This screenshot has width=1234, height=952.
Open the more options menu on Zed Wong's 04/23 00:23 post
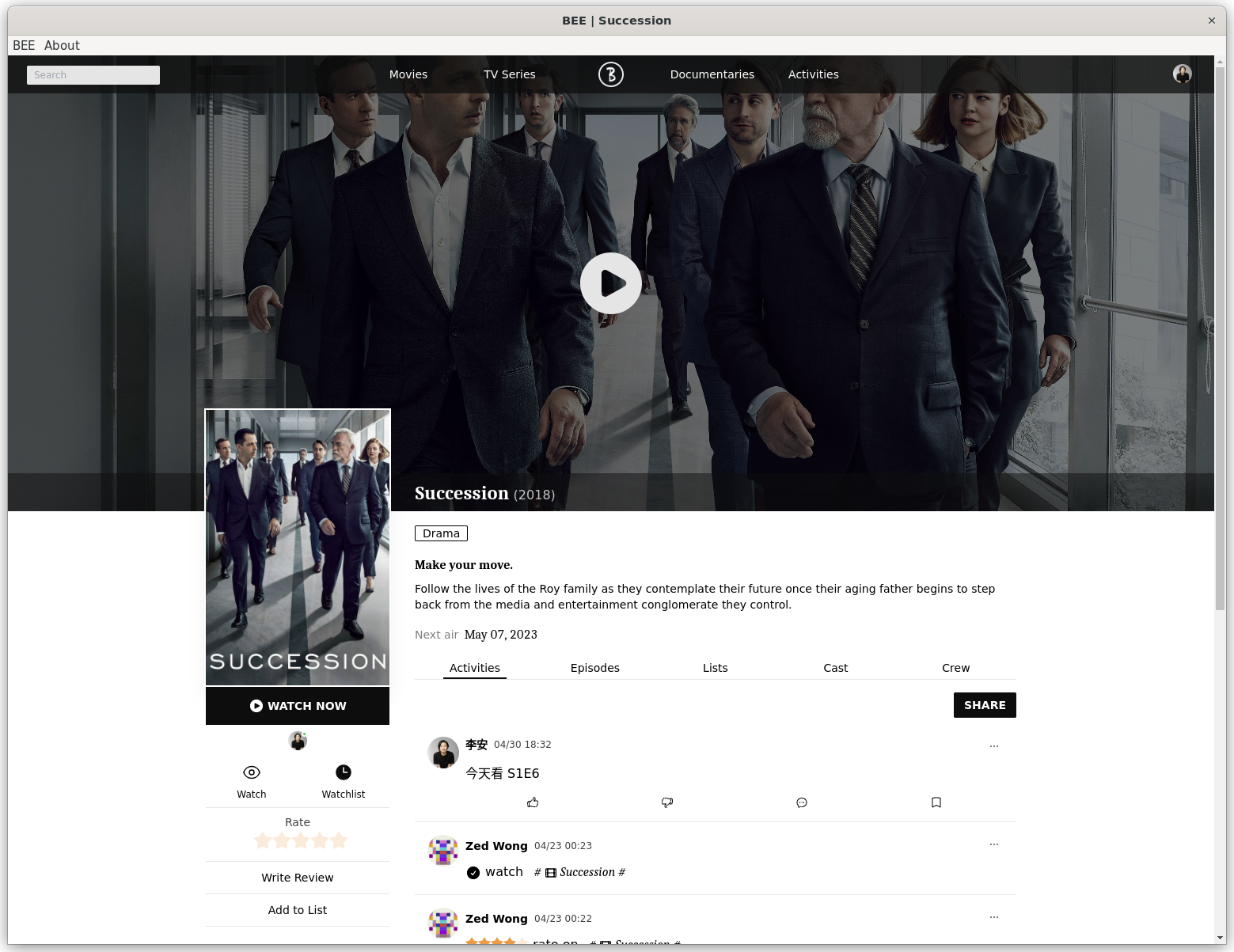(x=994, y=844)
